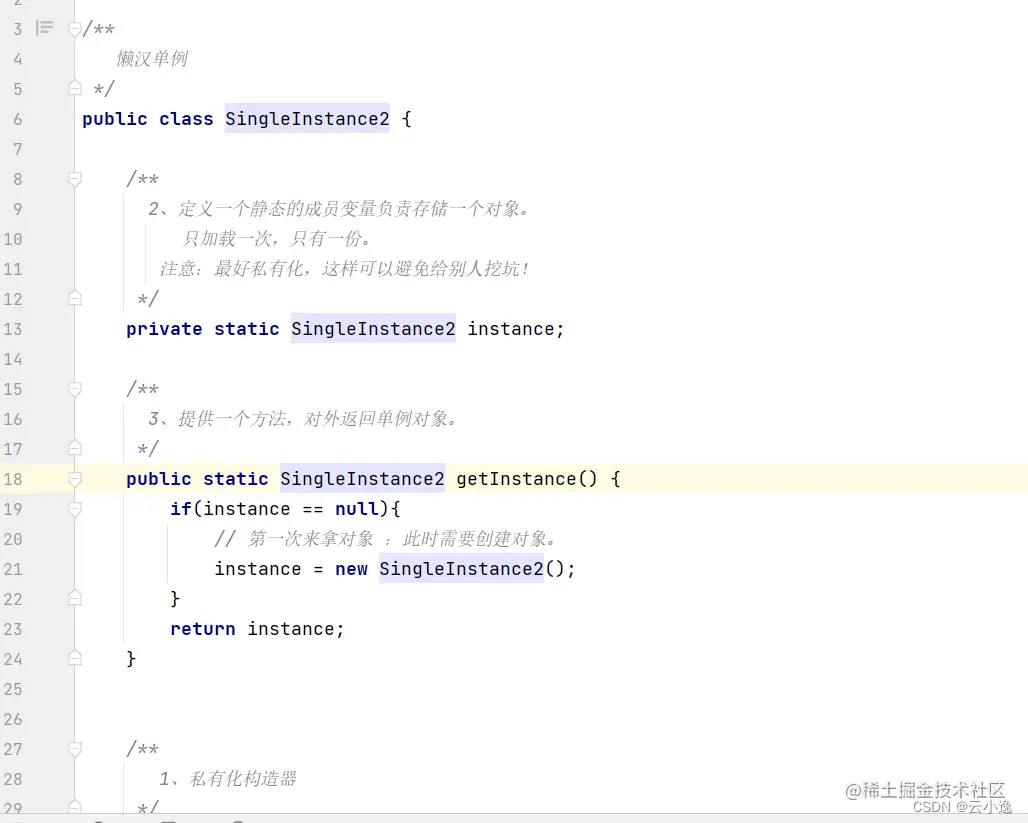
Task: Click the comment 3、提供一个方法，对外返回单例对象。
Action: [x=302, y=418]
